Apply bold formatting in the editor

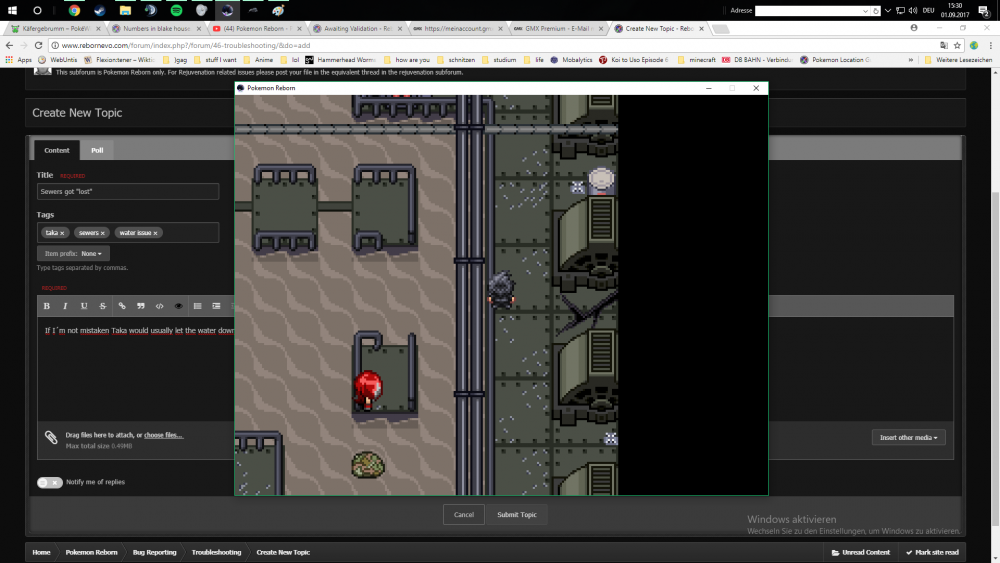tap(47, 306)
